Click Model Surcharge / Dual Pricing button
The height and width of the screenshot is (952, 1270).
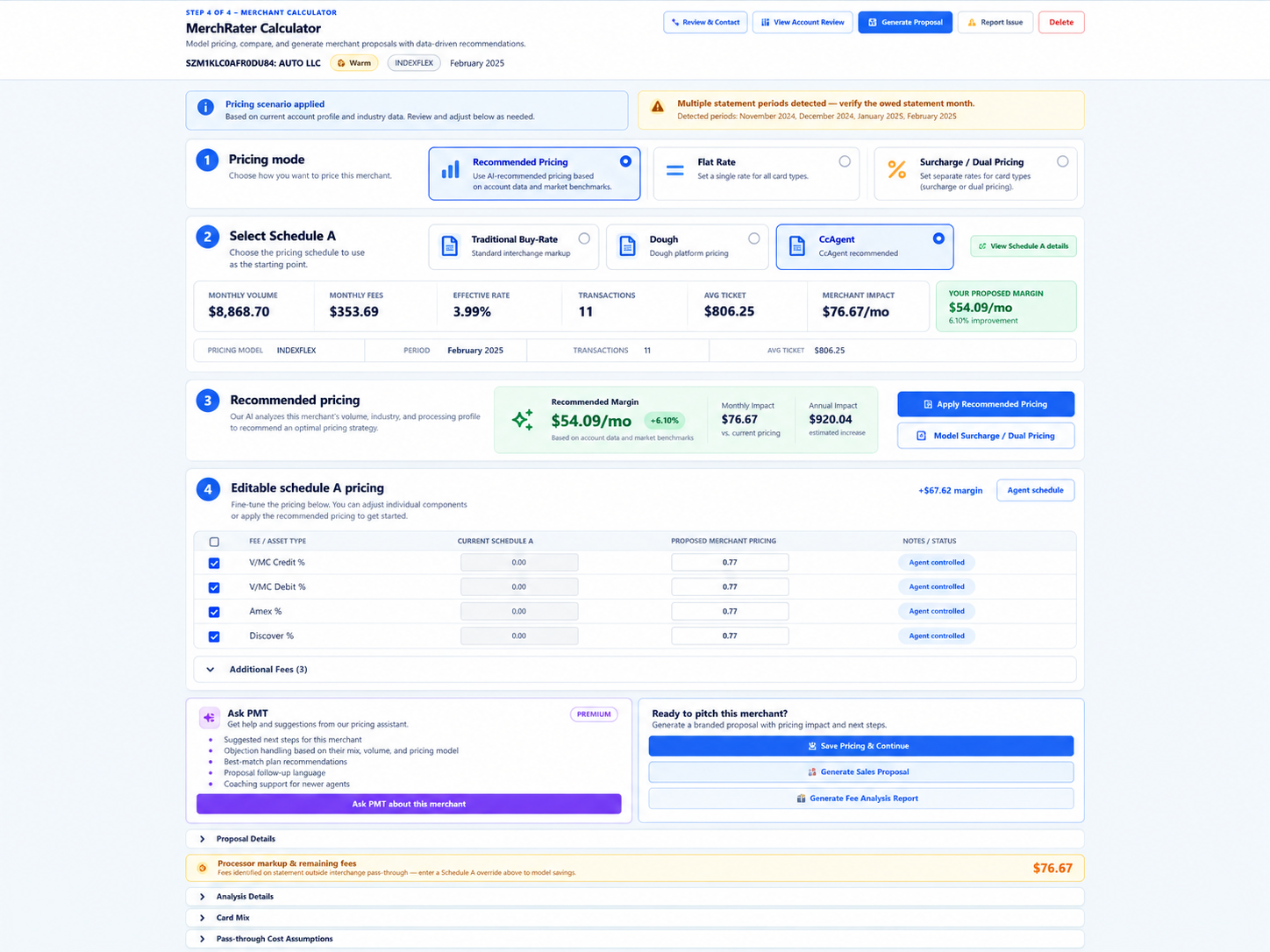pyautogui.click(x=986, y=436)
